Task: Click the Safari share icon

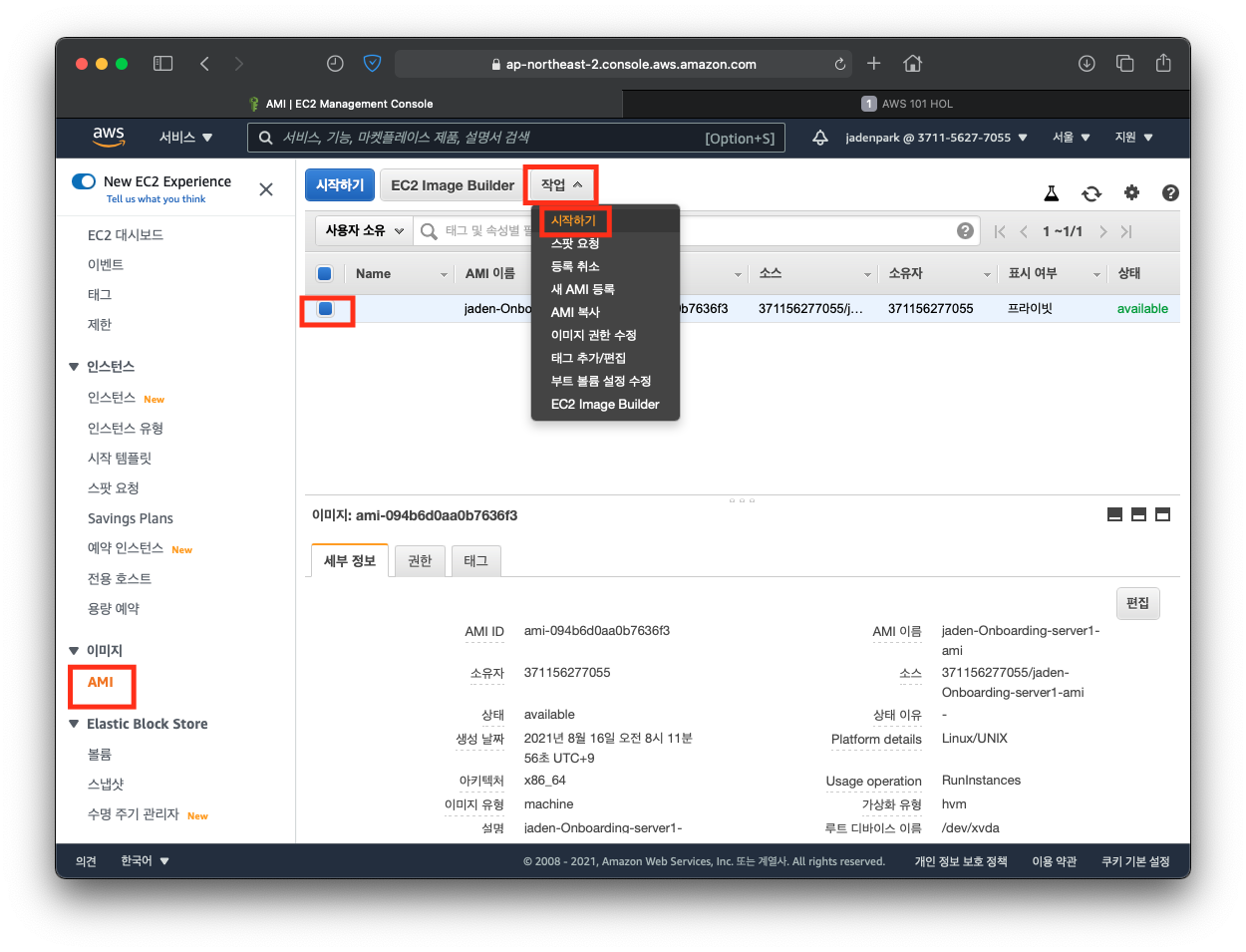Action: click(1163, 63)
